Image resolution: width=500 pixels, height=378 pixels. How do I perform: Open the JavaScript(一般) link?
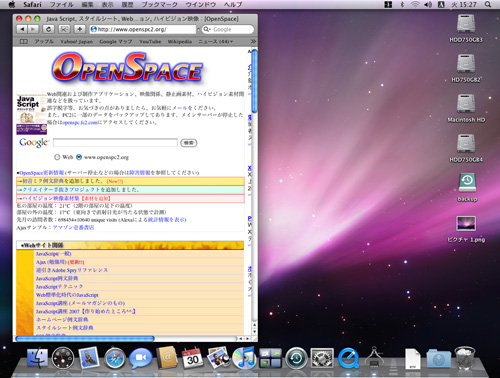tap(53, 254)
